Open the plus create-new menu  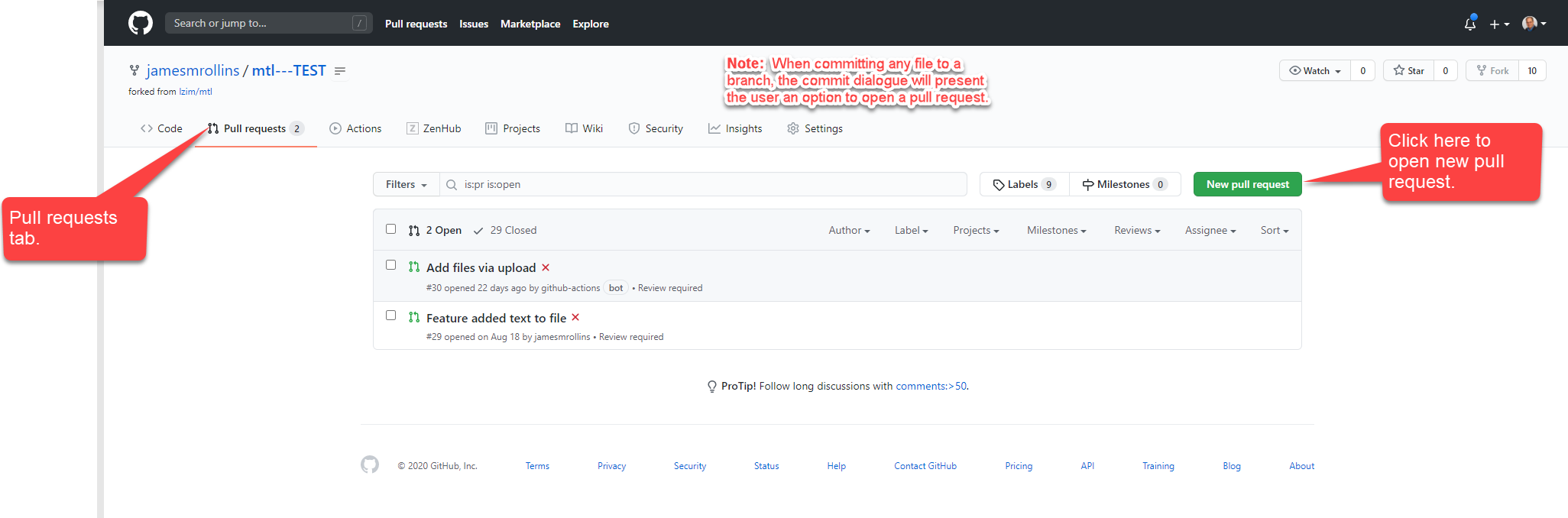(1499, 24)
